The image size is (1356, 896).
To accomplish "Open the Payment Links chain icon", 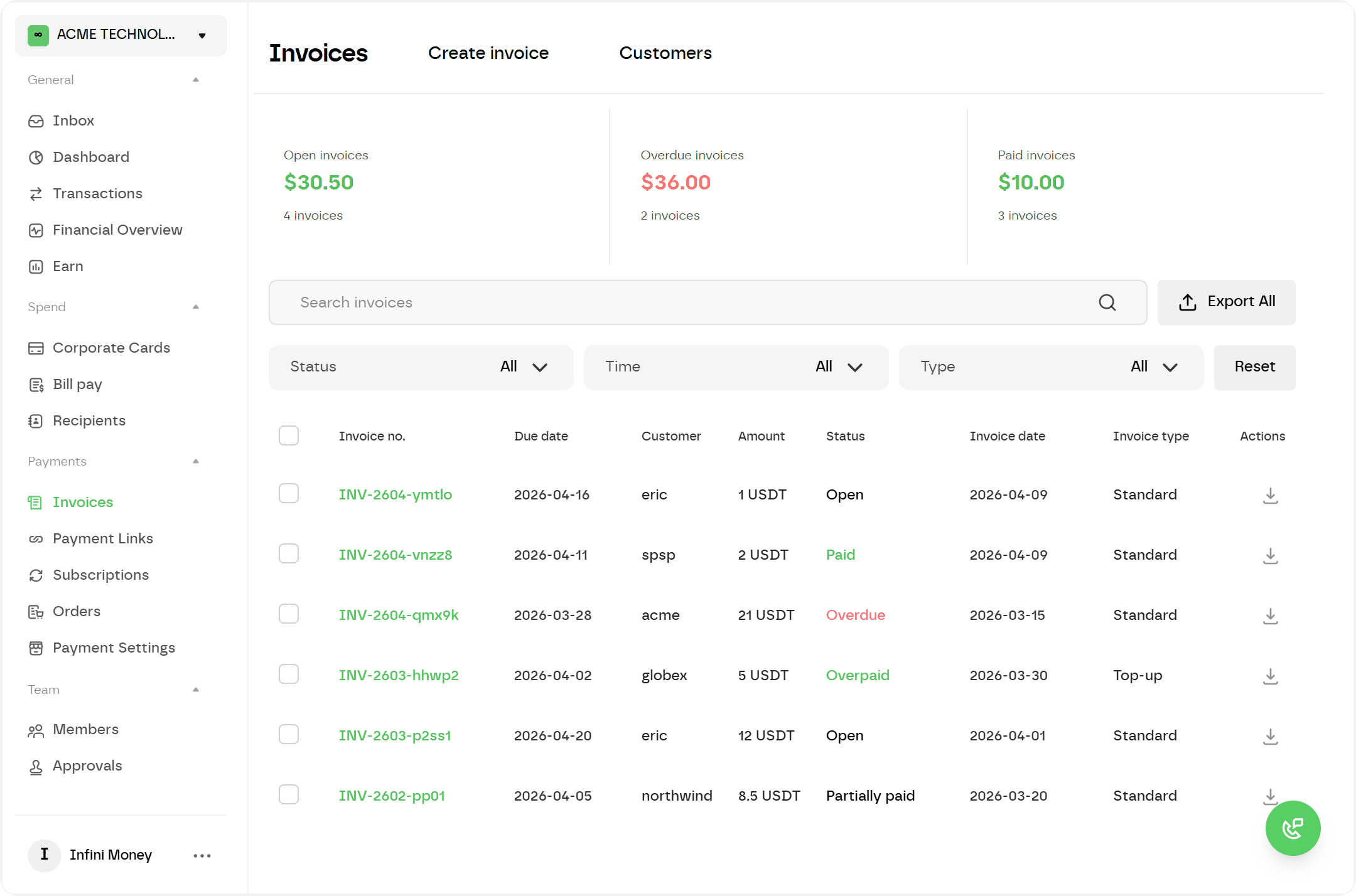I will 36,539.
